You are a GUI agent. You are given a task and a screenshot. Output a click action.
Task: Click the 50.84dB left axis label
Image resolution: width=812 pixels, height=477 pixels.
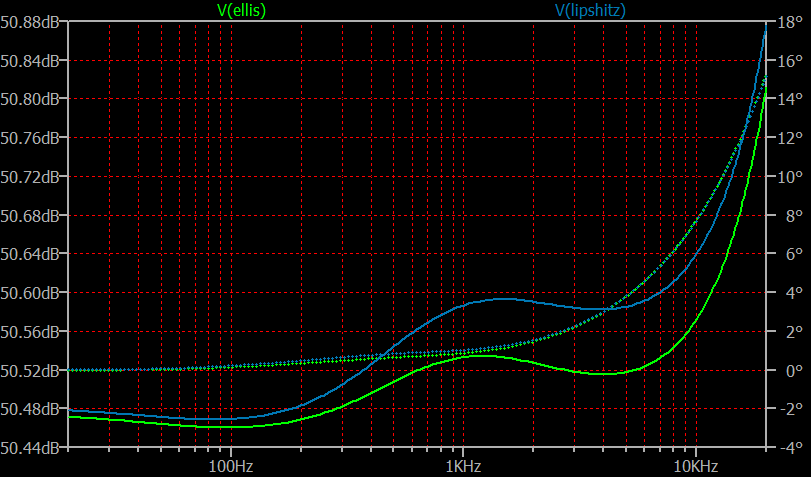pyautogui.click(x=29, y=61)
